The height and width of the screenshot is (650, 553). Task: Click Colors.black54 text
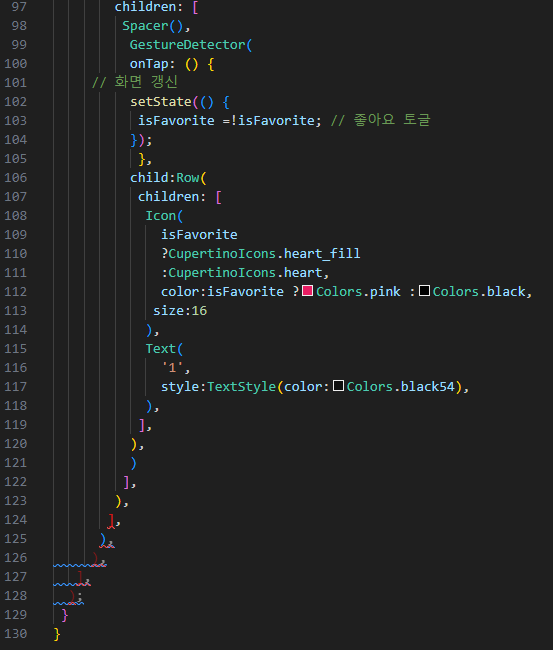click(x=400, y=387)
